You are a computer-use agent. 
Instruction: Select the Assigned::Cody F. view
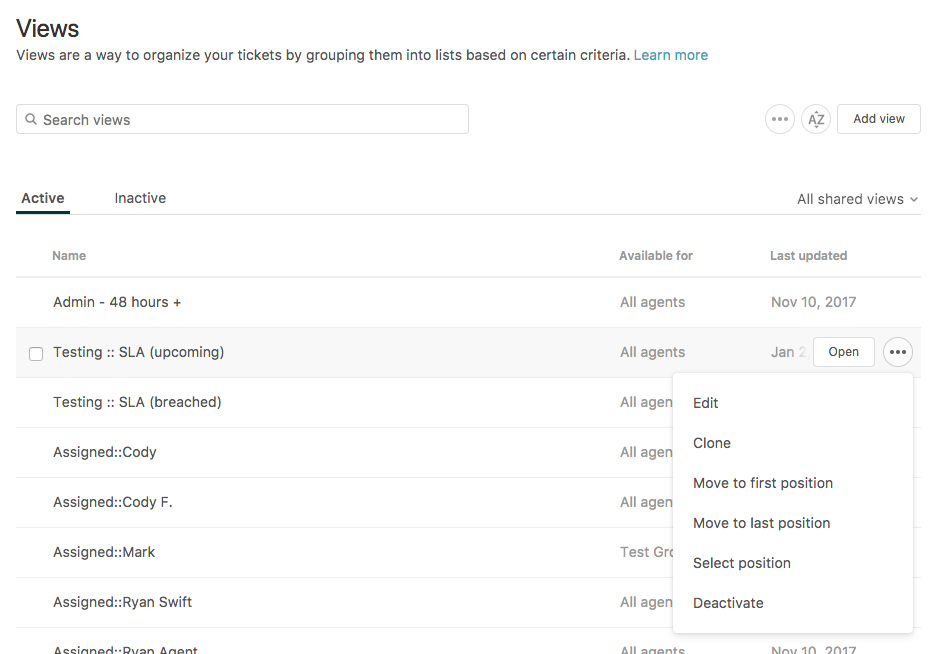pos(113,502)
